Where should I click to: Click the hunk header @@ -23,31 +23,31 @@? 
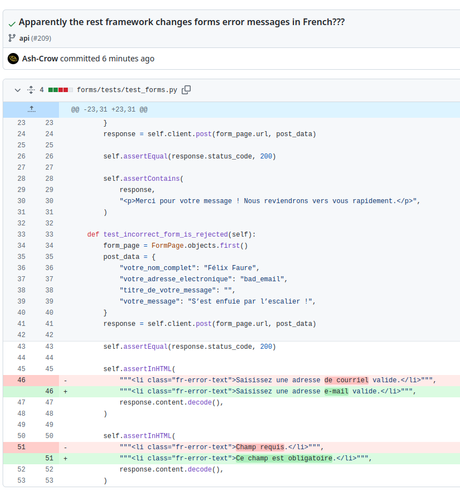click(109, 110)
